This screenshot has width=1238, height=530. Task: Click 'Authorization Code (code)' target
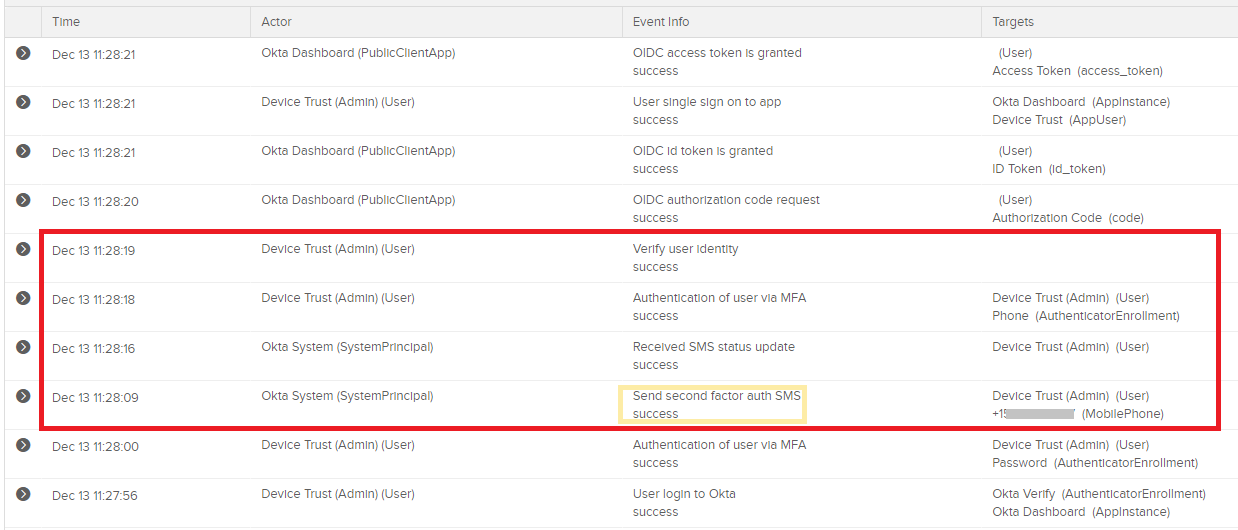[x=1068, y=218]
